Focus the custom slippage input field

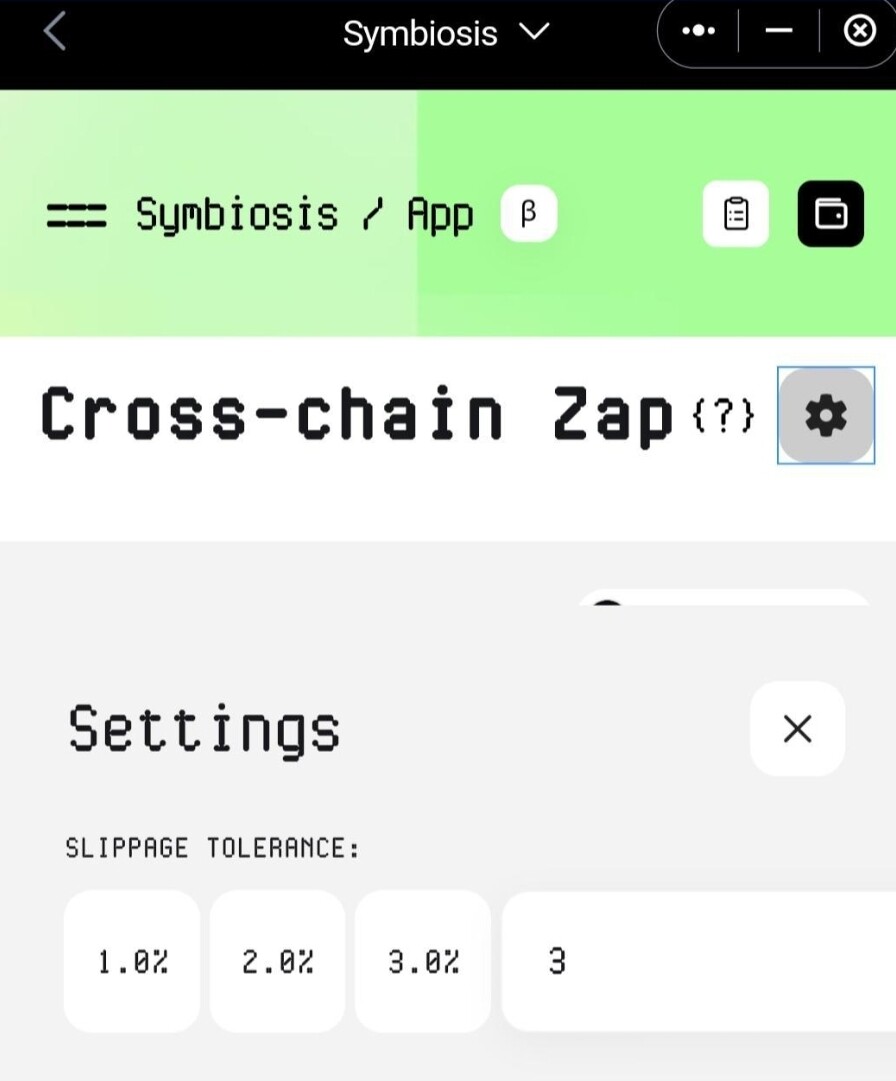[699, 960]
